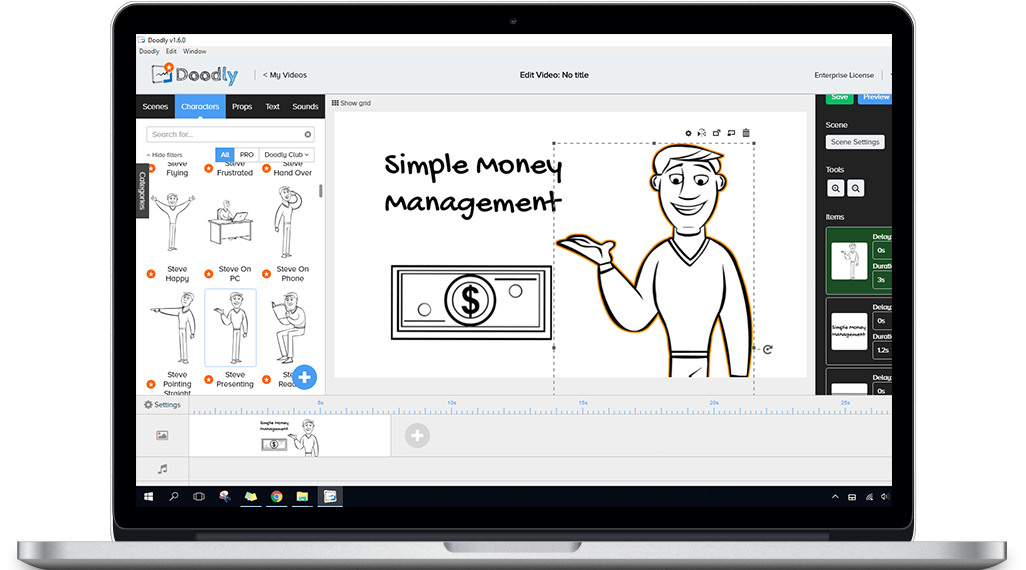Go back to My Videos
1026x570 pixels.
point(285,75)
